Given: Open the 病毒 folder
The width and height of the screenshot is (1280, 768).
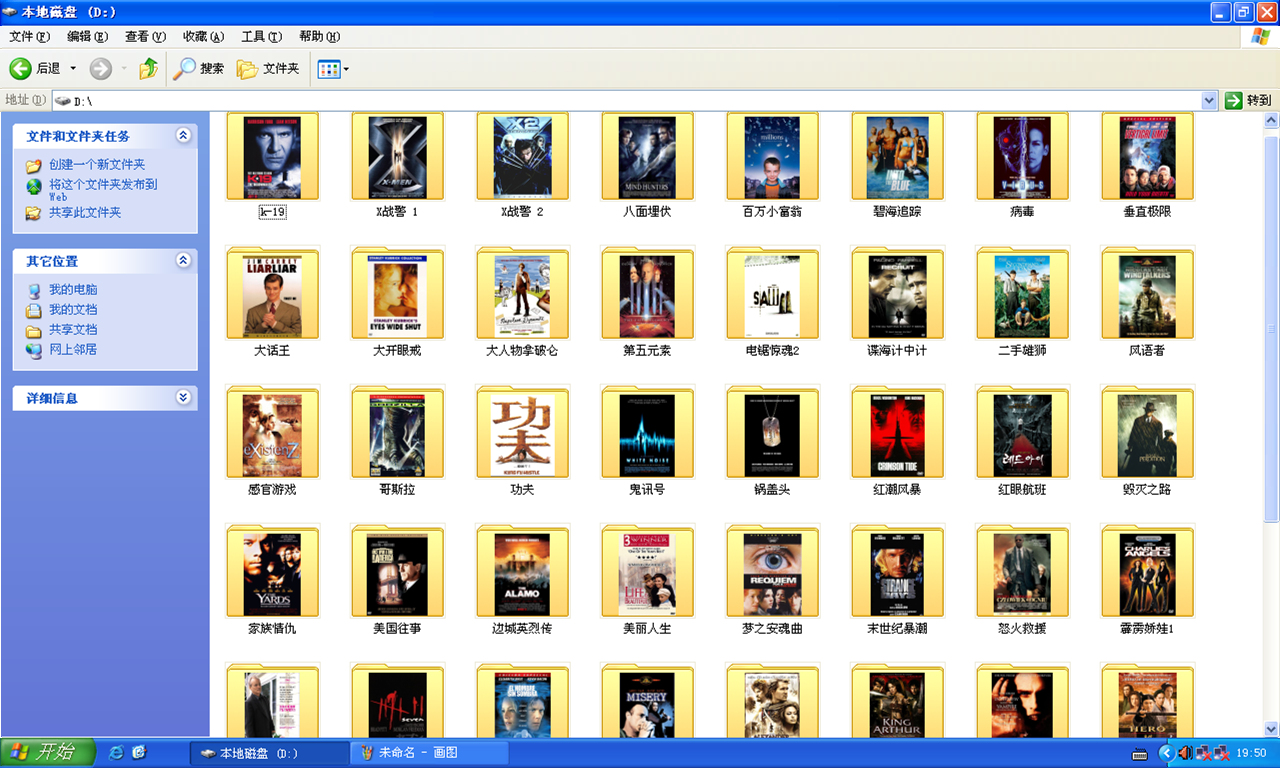Looking at the screenshot, I should point(1022,157).
